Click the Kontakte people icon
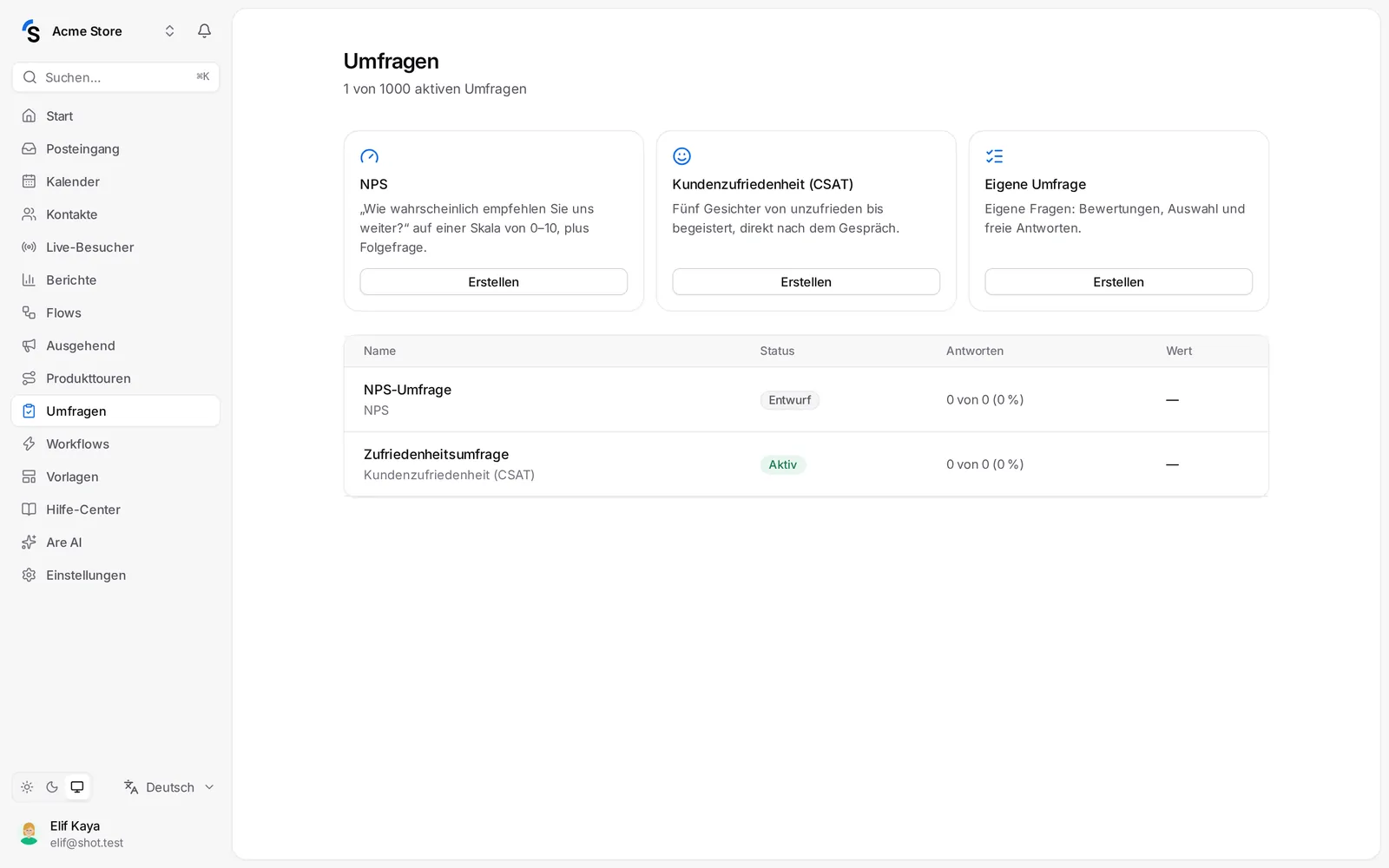 [x=29, y=214]
